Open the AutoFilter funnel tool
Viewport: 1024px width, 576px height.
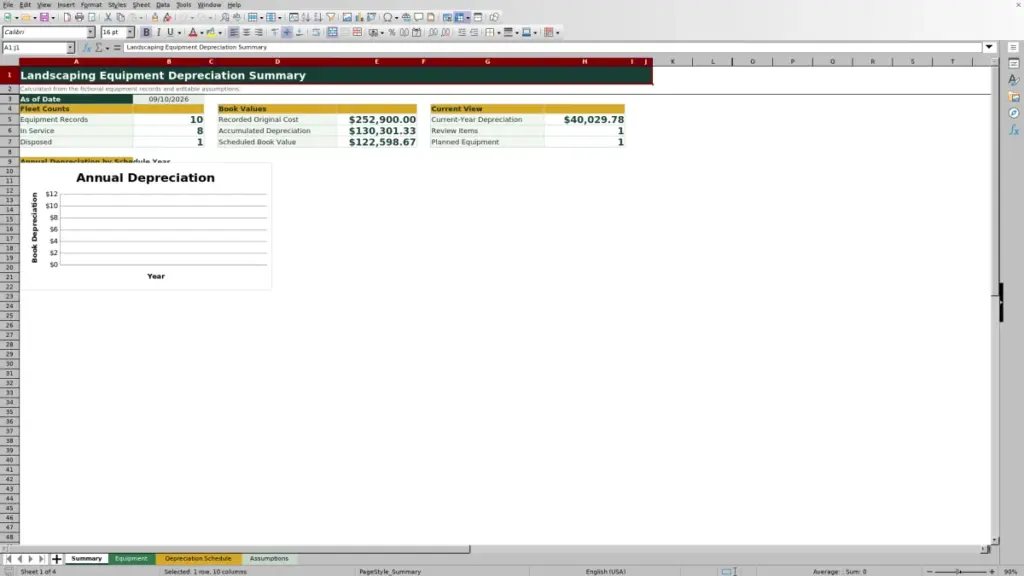[x=331, y=18]
